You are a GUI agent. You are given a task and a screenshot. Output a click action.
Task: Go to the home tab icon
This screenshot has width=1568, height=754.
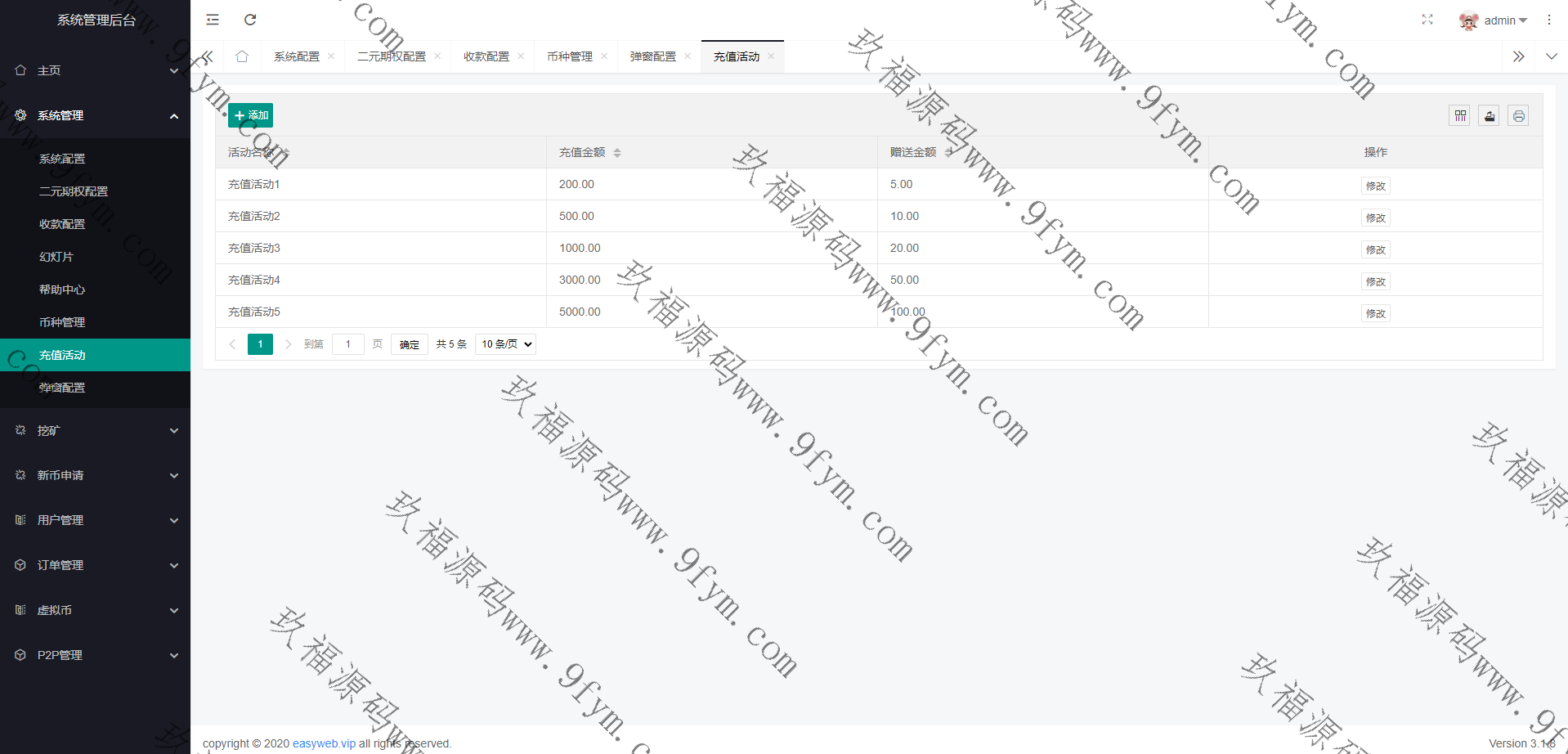(242, 56)
